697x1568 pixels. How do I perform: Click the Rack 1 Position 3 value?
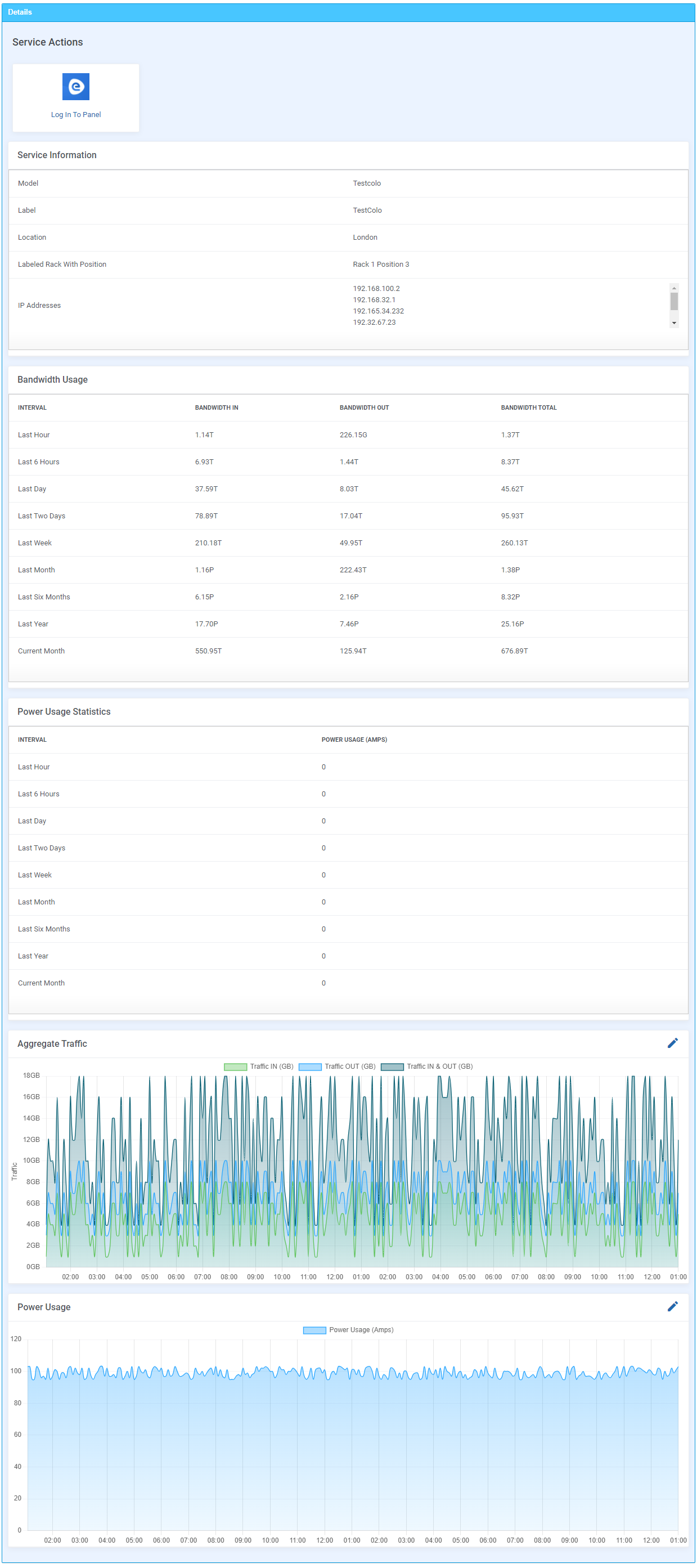[381, 264]
